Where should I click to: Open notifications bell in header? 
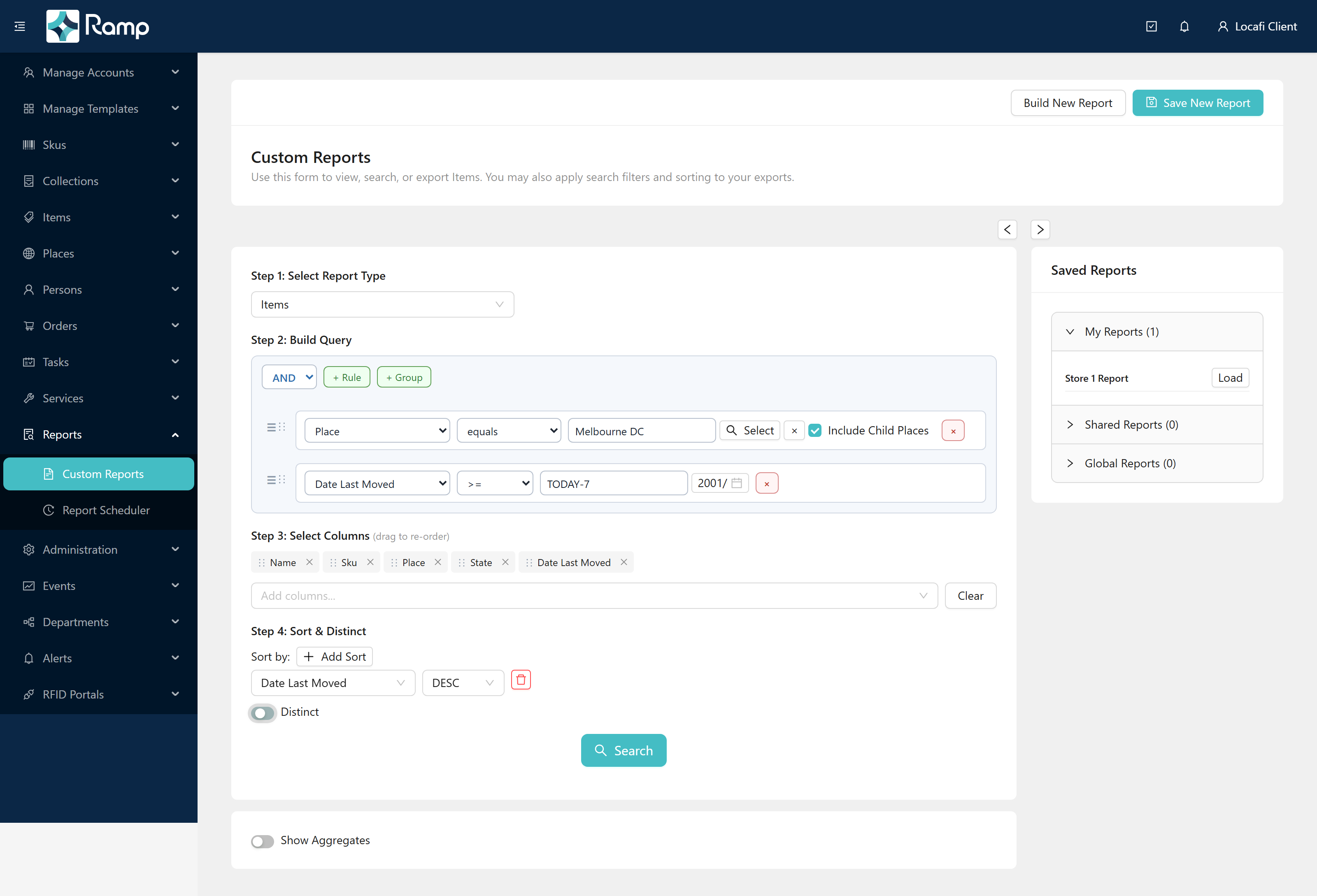(x=1184, y=26)
